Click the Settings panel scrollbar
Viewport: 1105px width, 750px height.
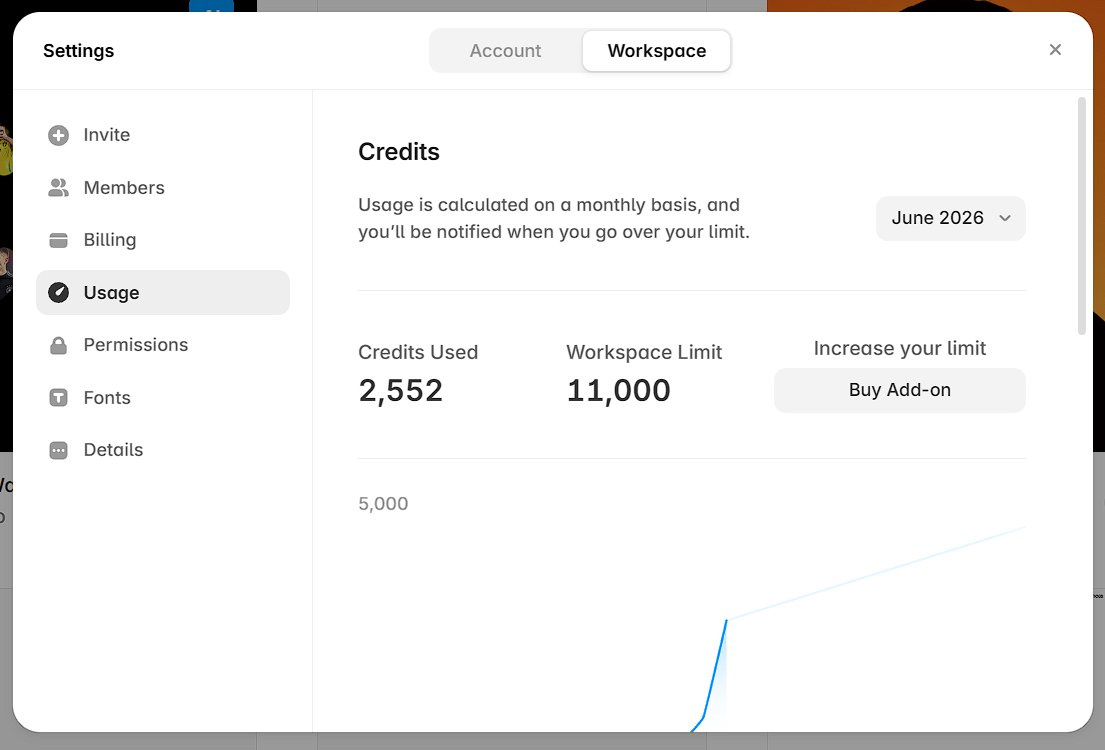tap(1082, 216)
